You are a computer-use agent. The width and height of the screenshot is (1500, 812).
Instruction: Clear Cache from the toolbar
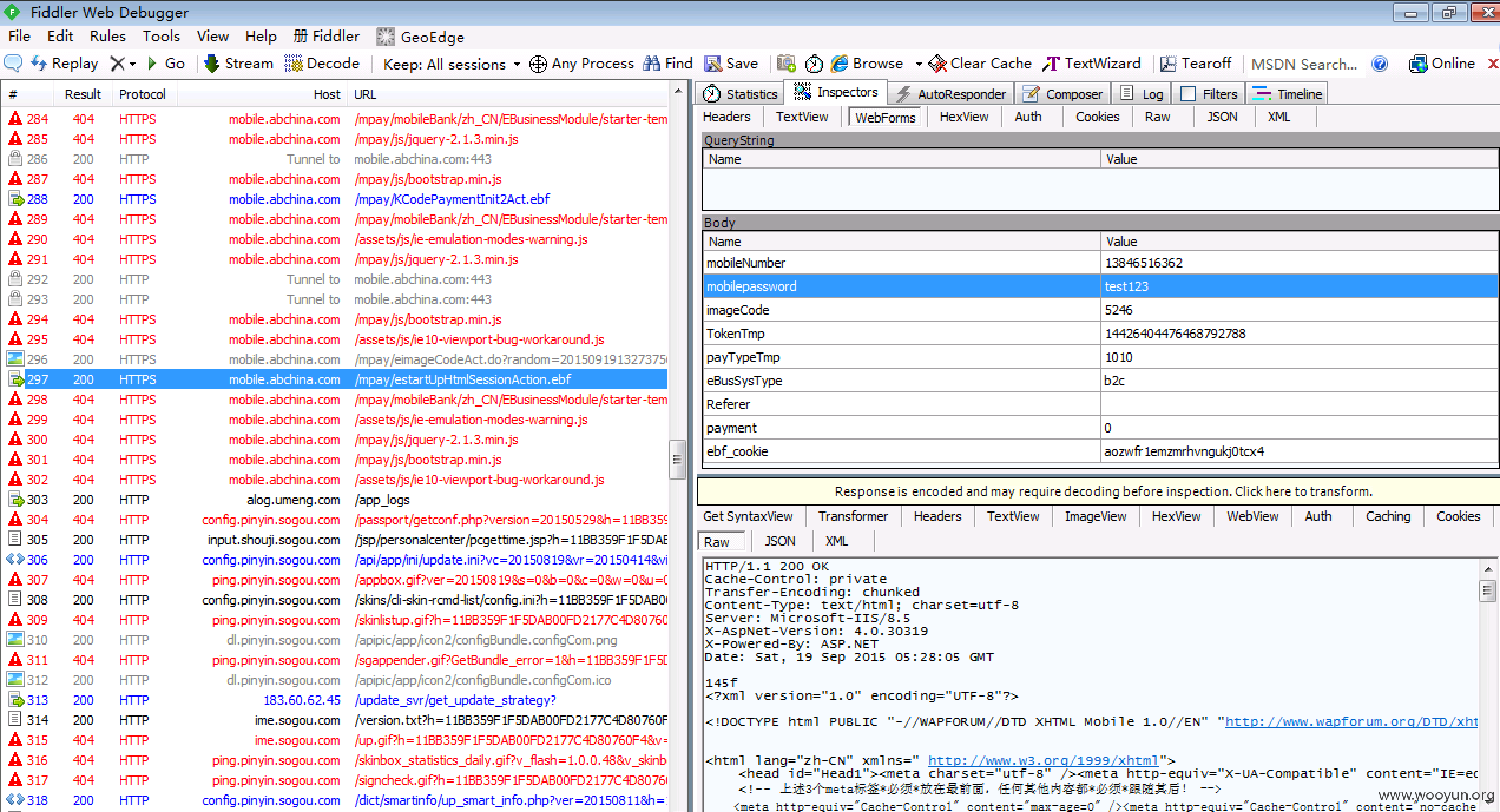tap(980, 63)
